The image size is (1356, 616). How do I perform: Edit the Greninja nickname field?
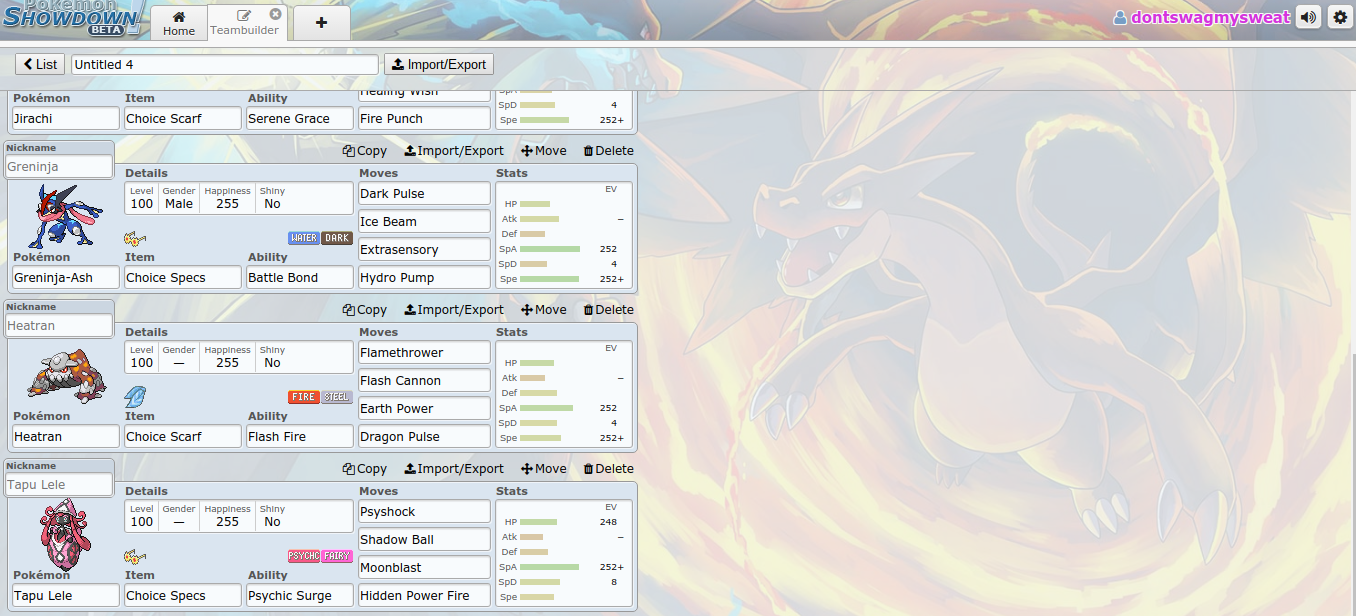pos(59,167)
